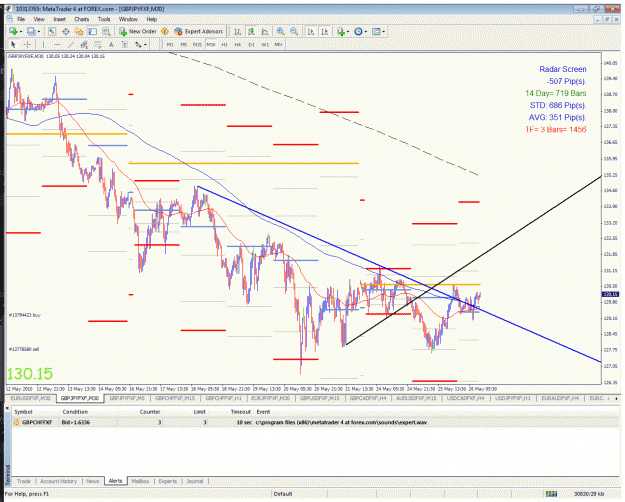Open the Periods clock dropdown
The width and height of the screenshot is (625, 502).
[360, 31]
